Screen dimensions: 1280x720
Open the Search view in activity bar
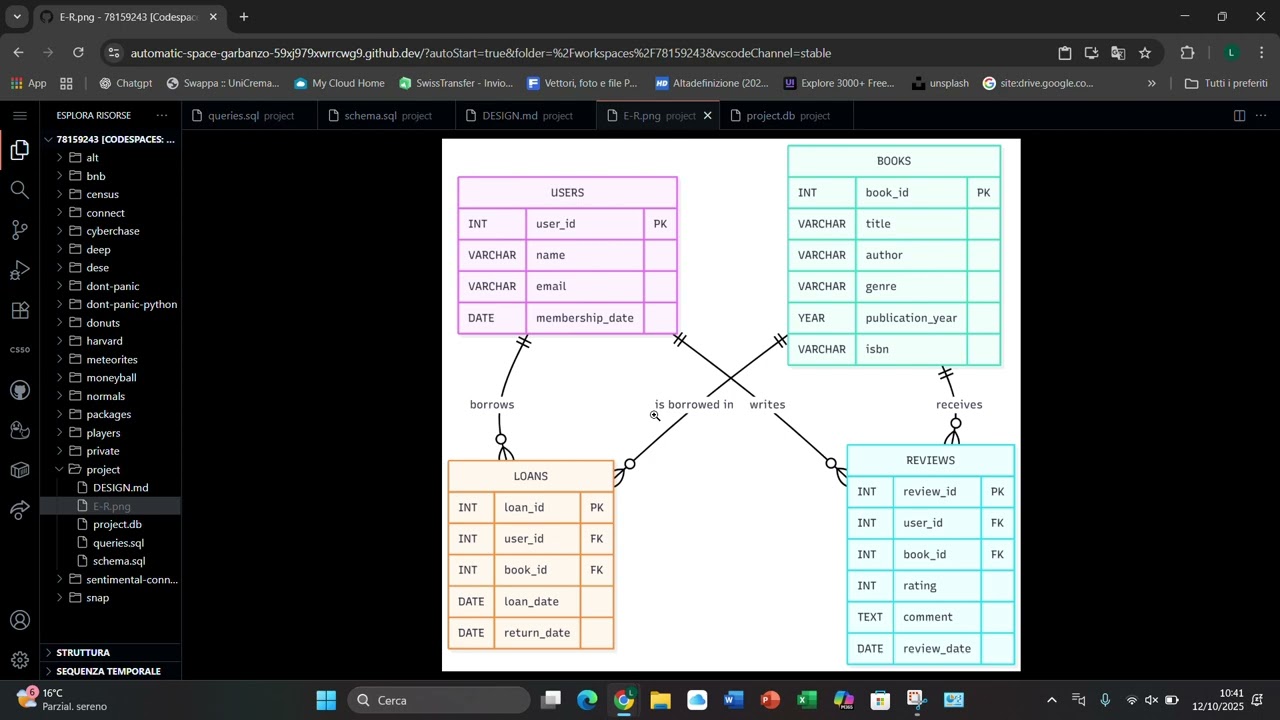[20, 190]
